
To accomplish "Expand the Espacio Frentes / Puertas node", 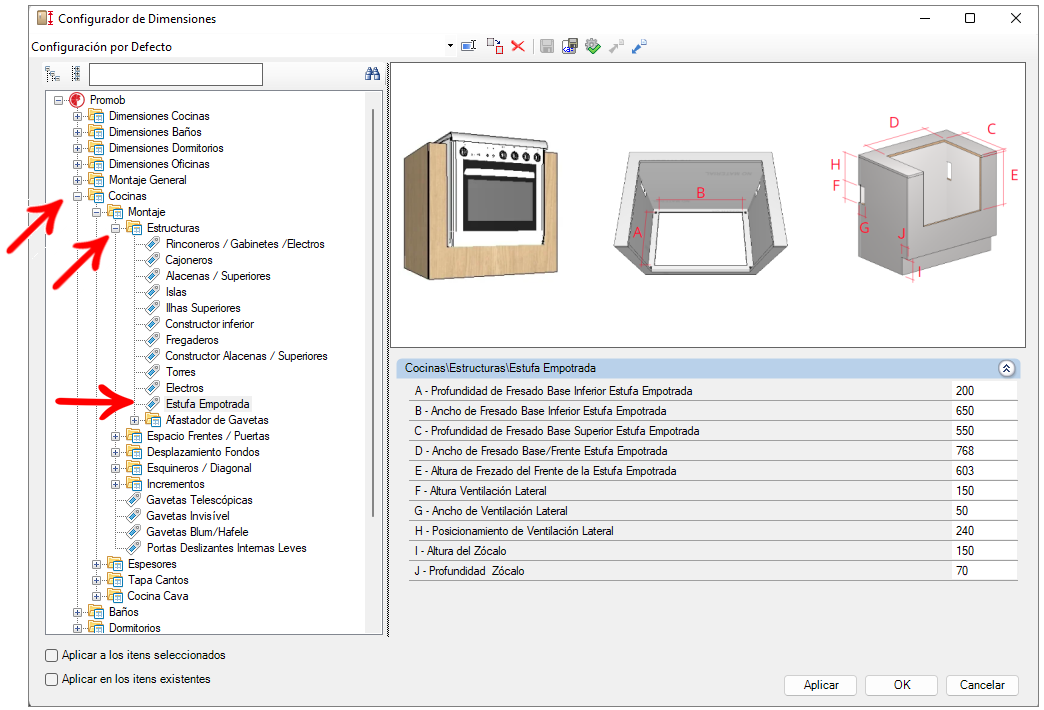I will [116, 436].
